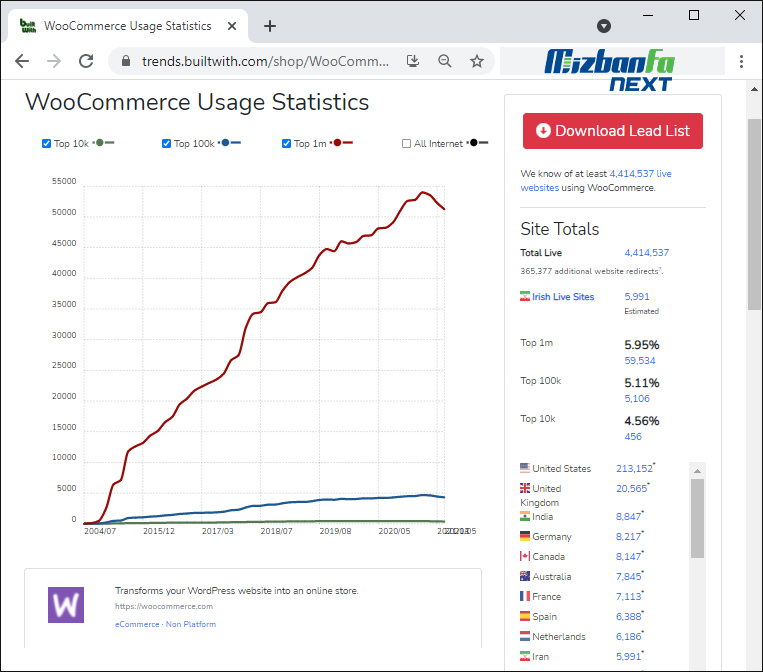Uncheck the Top 1m checkbox
Screen dimensions: 763x672
click(x=287, y=144)
